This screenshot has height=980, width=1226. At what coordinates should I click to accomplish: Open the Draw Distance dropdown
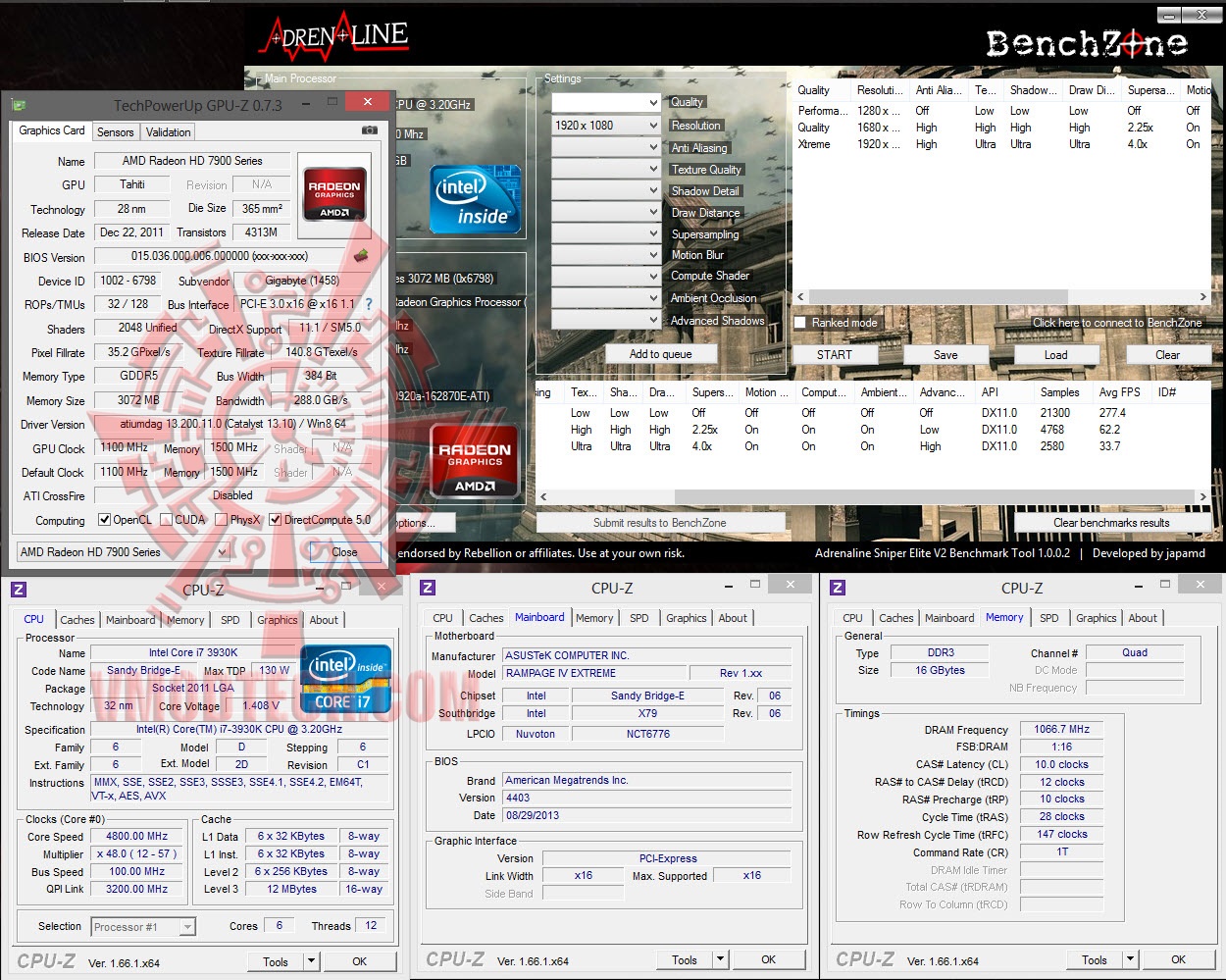coord(605,212)
